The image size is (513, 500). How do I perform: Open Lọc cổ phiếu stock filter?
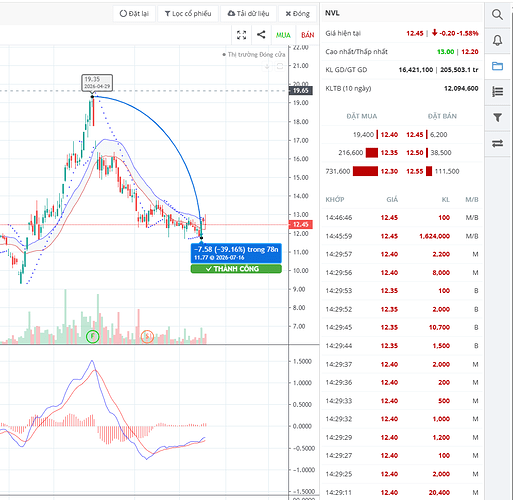(x=188, y=14)
